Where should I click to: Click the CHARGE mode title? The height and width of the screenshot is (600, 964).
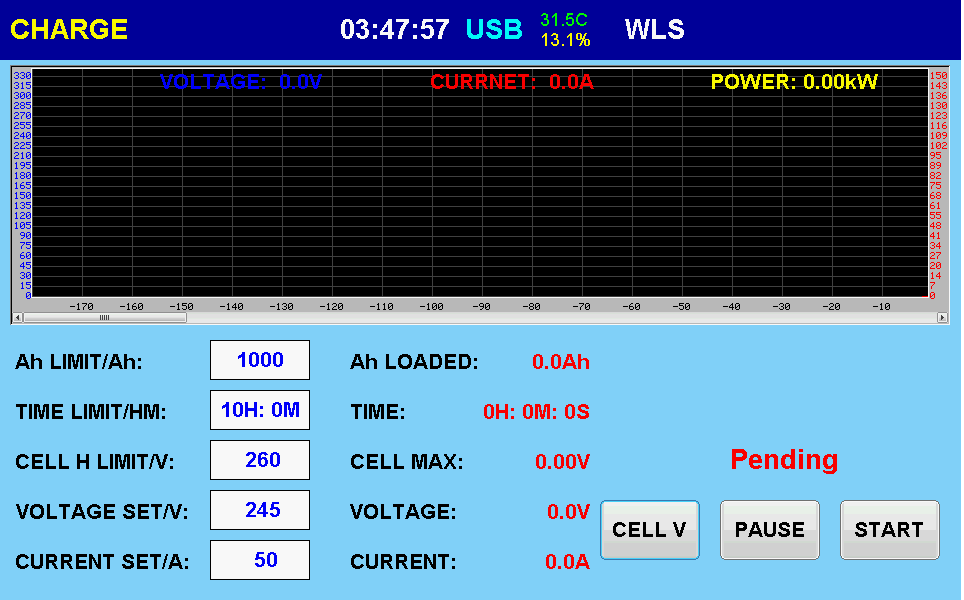[x=69, y=30]
